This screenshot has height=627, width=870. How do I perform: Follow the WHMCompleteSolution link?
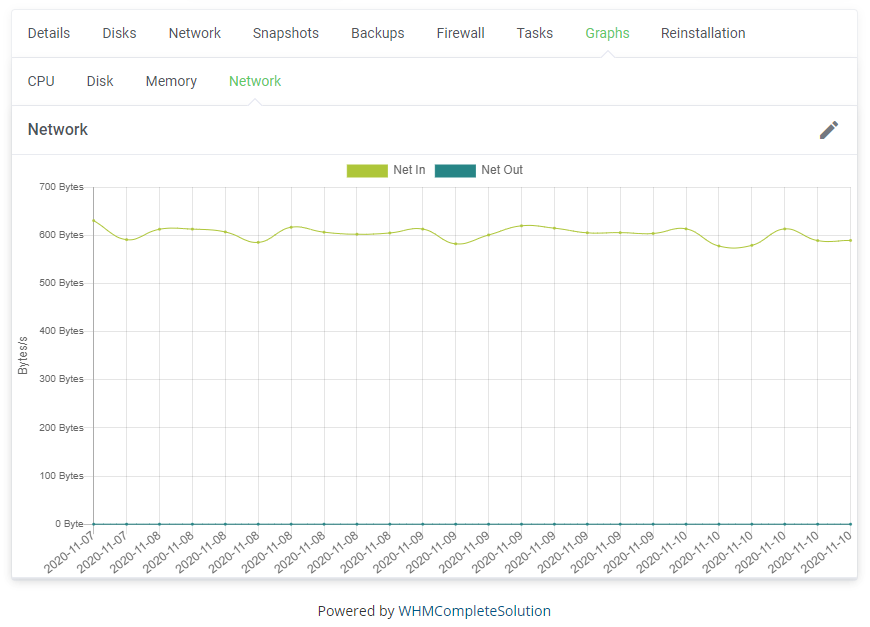(x=474, y=611)
